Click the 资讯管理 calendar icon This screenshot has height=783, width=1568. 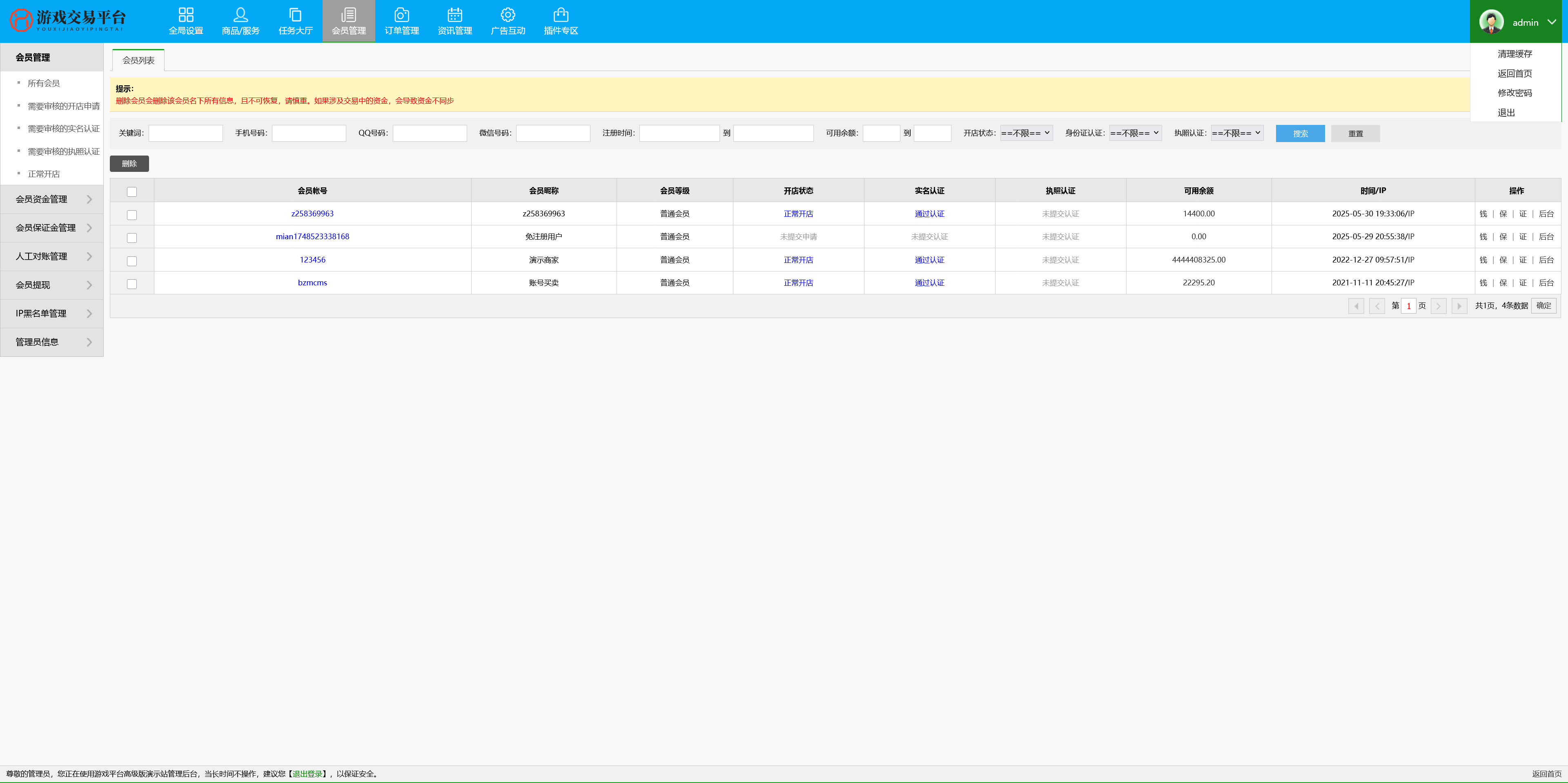click(455, 15)
